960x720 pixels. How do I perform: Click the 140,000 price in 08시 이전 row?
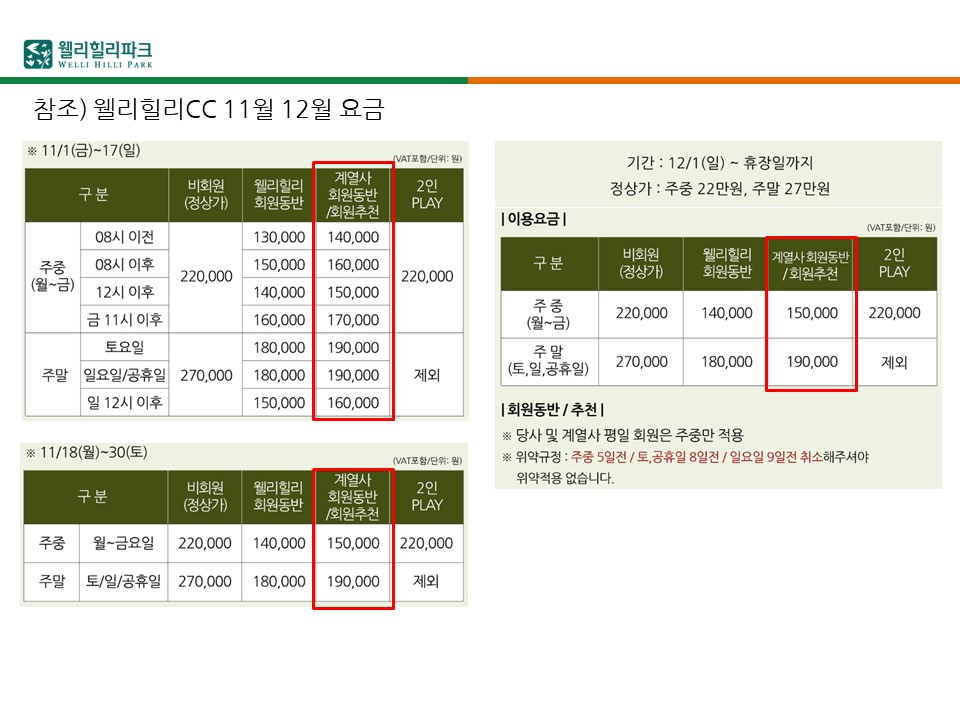click(353, 237)
